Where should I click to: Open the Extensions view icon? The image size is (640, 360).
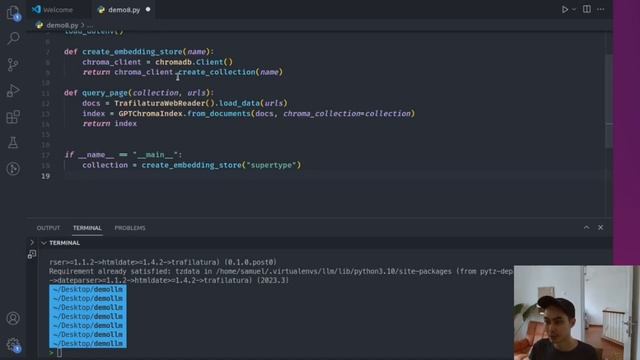[13, 117]
